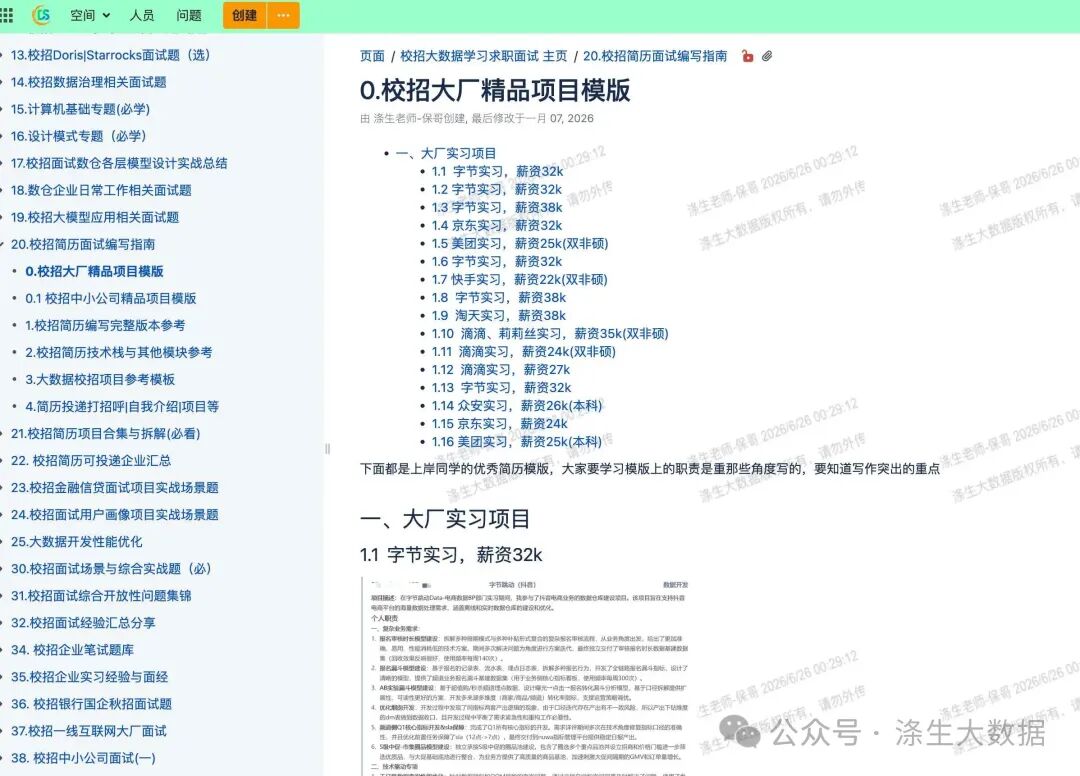Viewport: 1080px width, 776px height.
Task: Click the orange 创建 button
Action: click(x=245, y=15)
